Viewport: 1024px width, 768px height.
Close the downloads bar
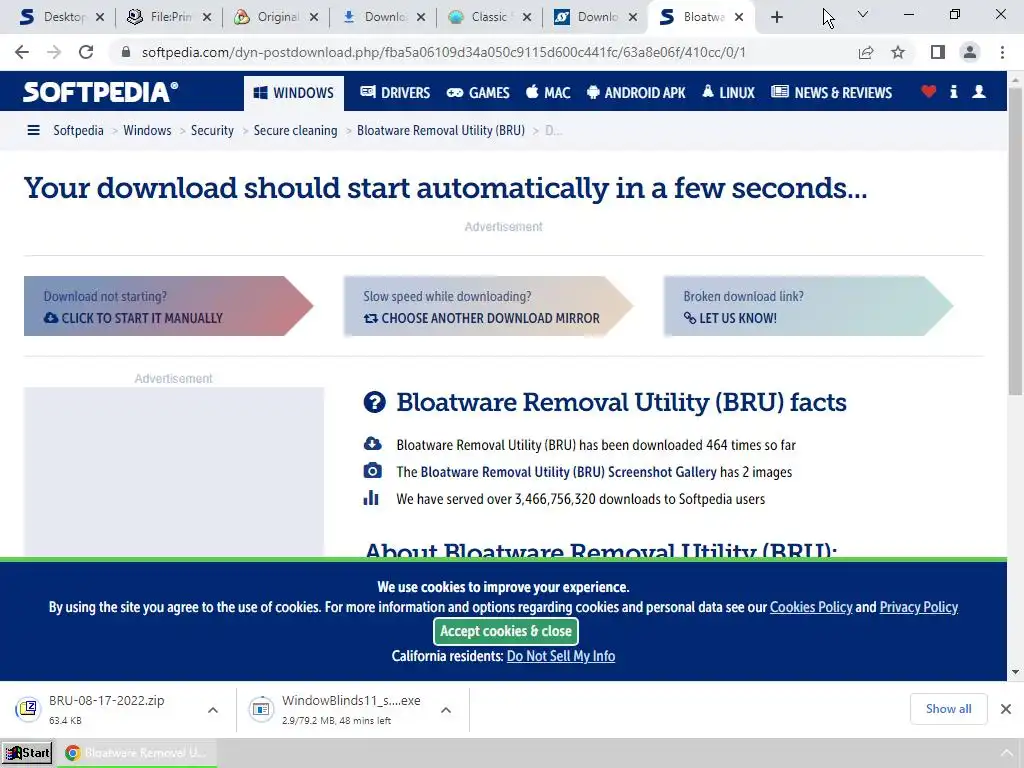tap(1006, 709)
